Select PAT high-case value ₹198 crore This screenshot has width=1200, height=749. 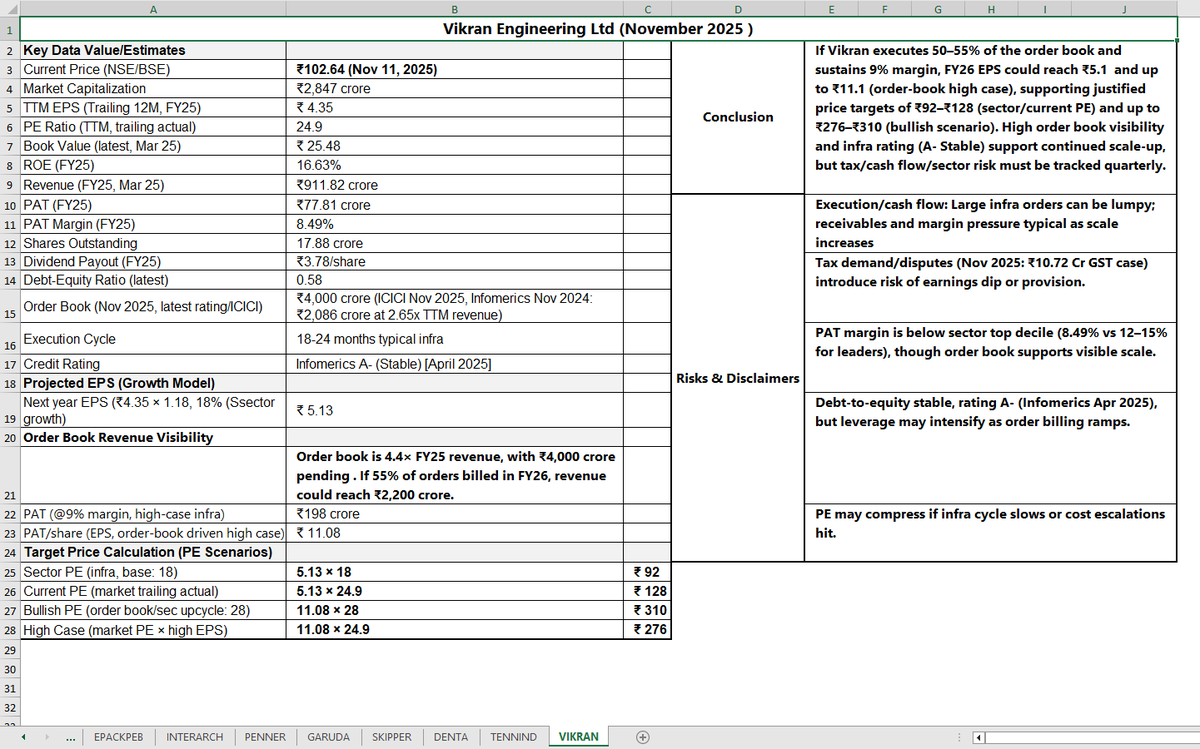pyautogui.click(x=454, y=514)
